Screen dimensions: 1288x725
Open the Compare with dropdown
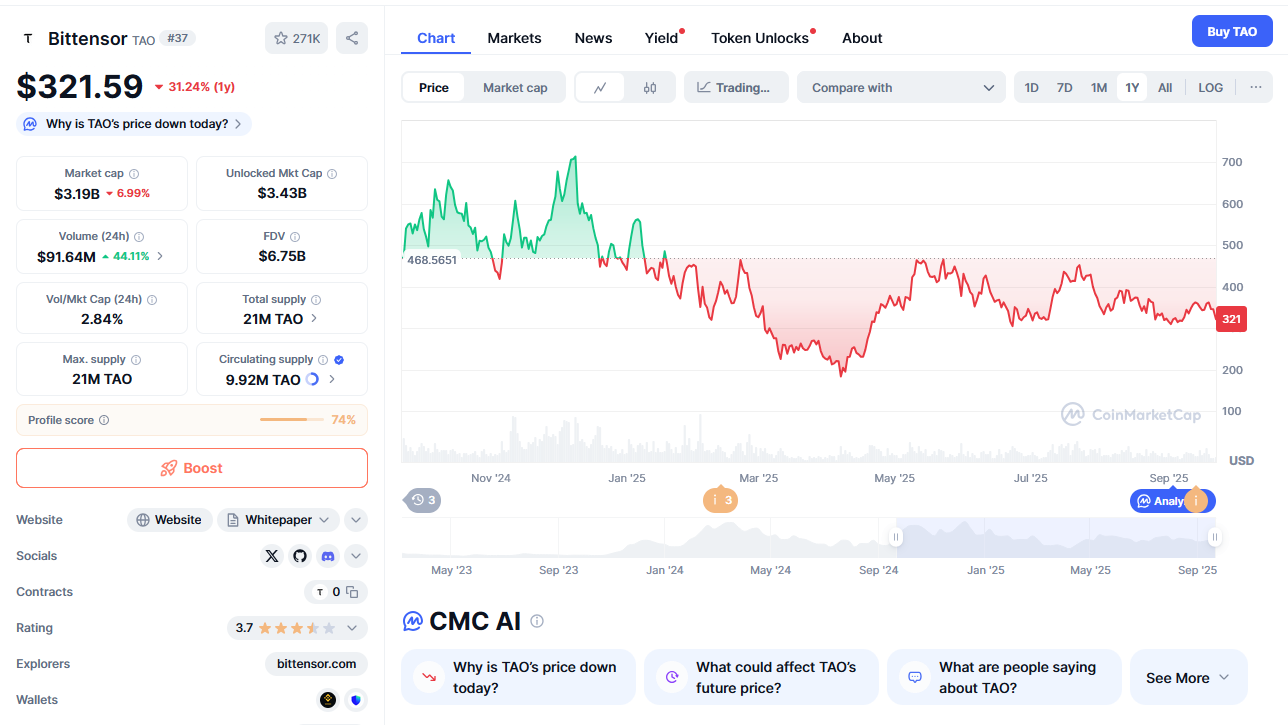click(x=900, y=88)
